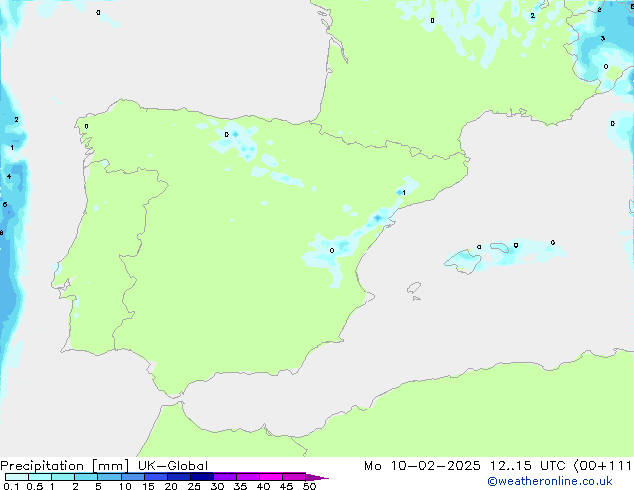Click the '25' legend tick label
634x490 pixels.
point(194,486)
